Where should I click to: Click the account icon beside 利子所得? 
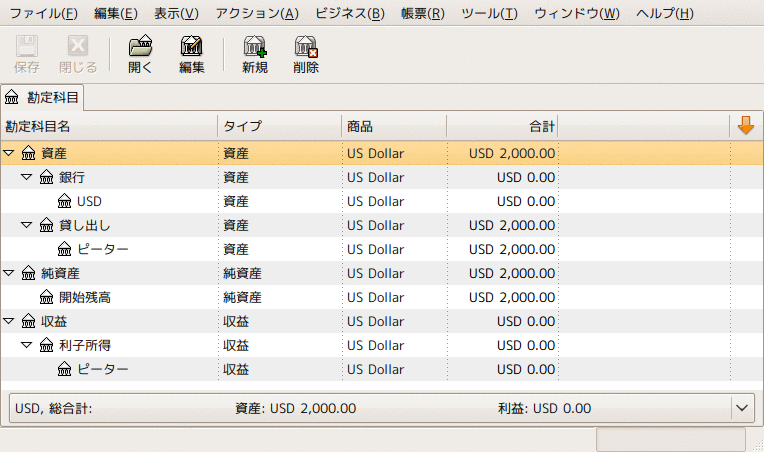[46, 345]
